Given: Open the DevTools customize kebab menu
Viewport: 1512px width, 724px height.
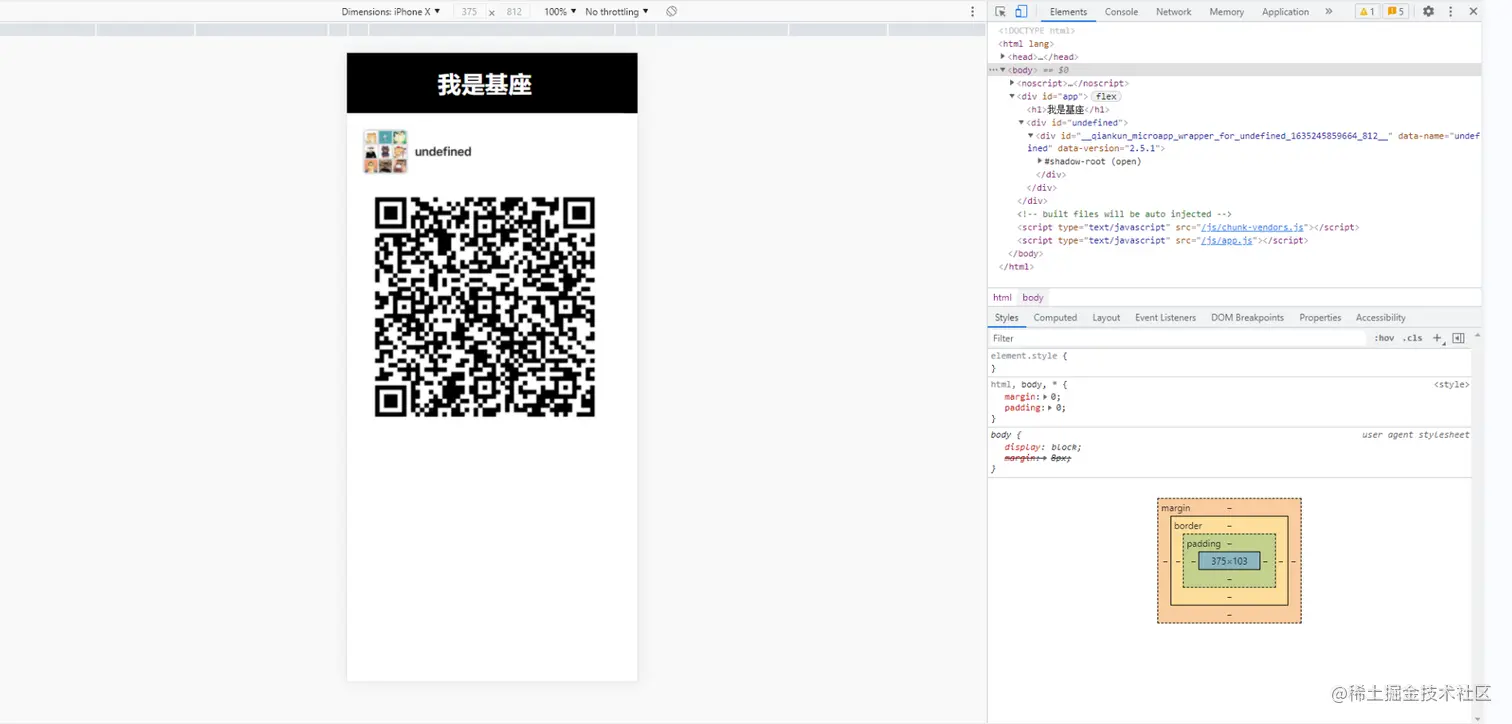Looking at the screenshot, I should pos(1450,12).
